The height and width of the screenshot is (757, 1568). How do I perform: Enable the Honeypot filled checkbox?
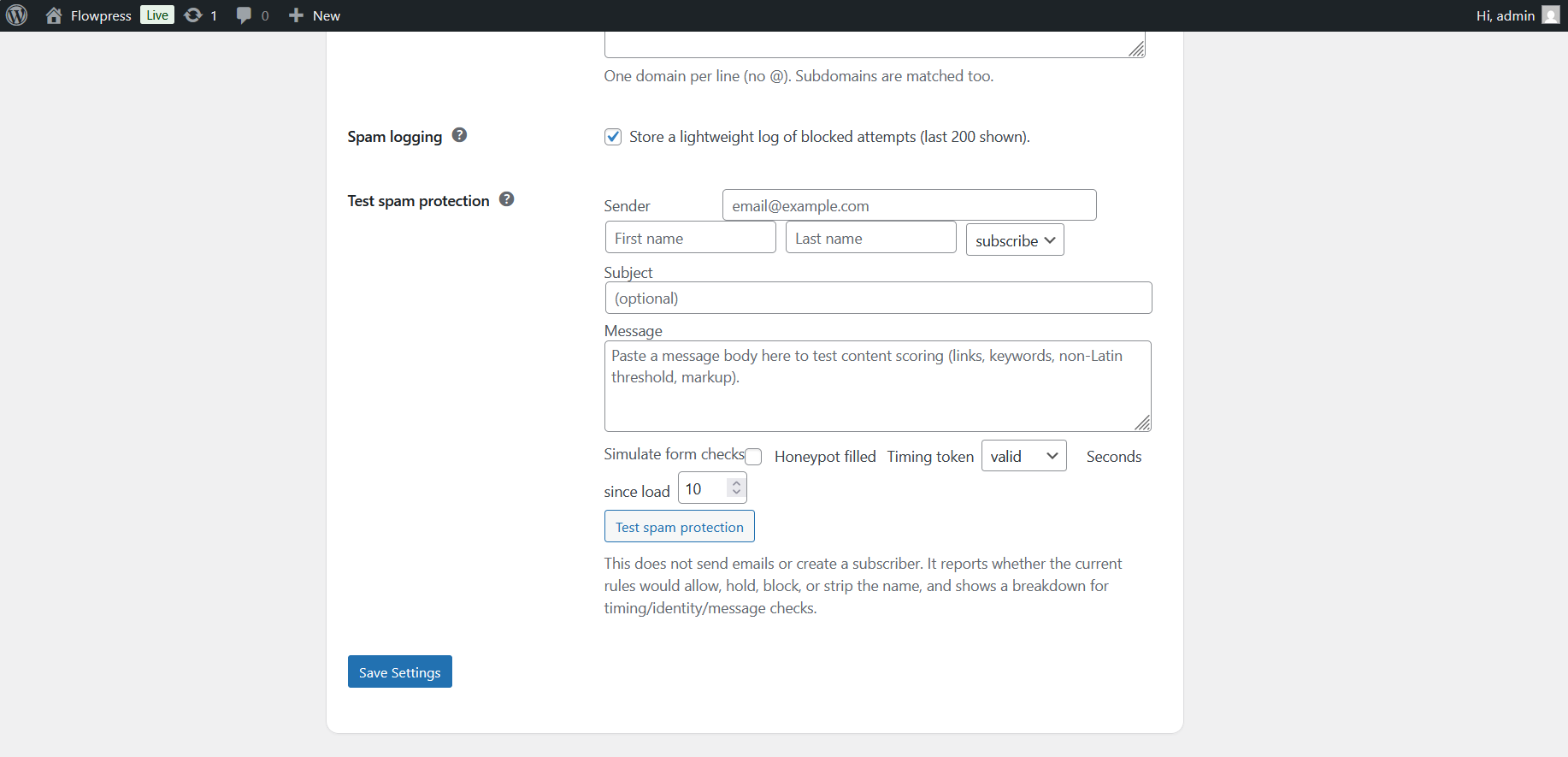(753, 457)
